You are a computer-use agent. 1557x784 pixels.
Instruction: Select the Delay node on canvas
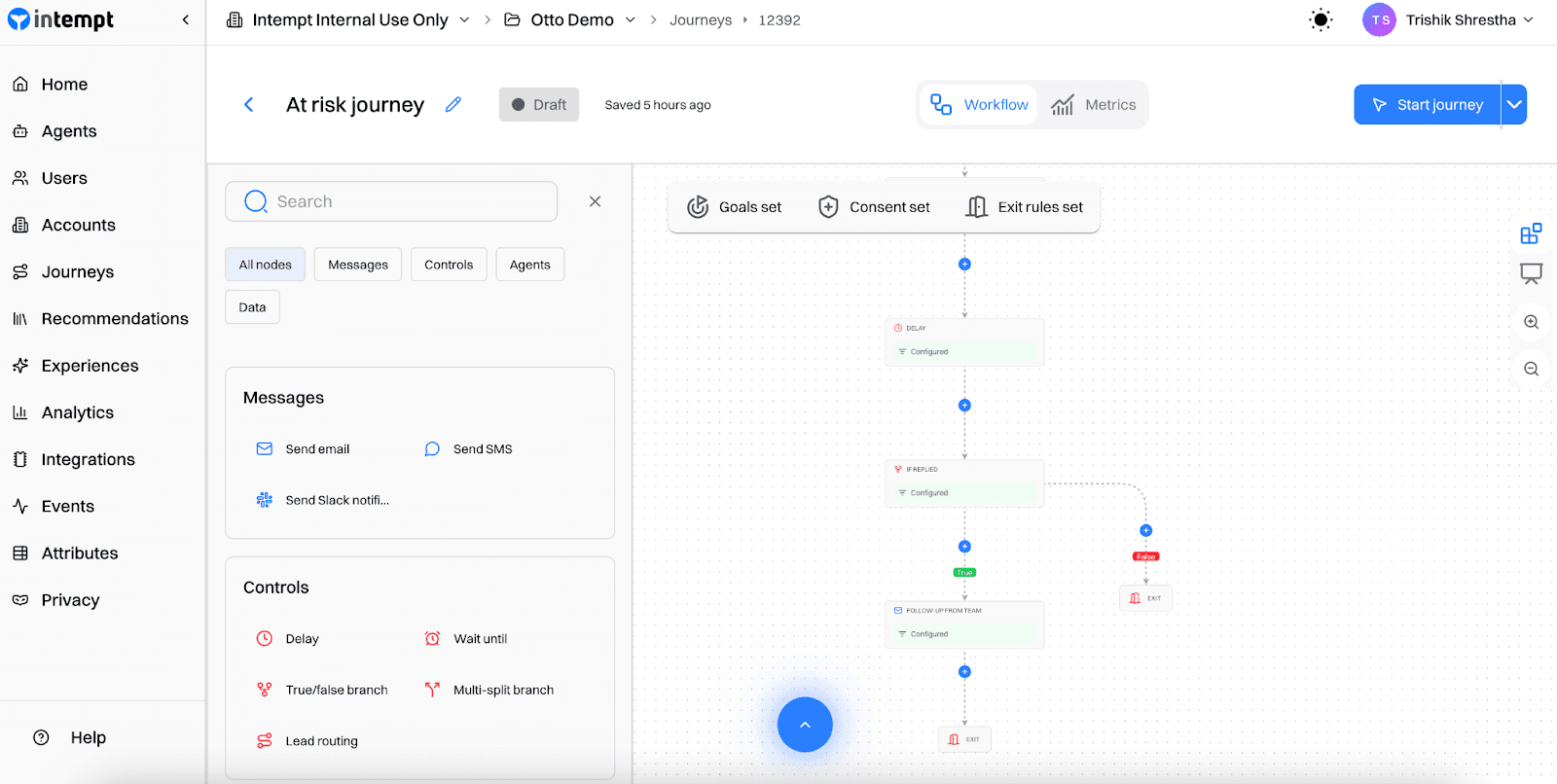point(964,342)
